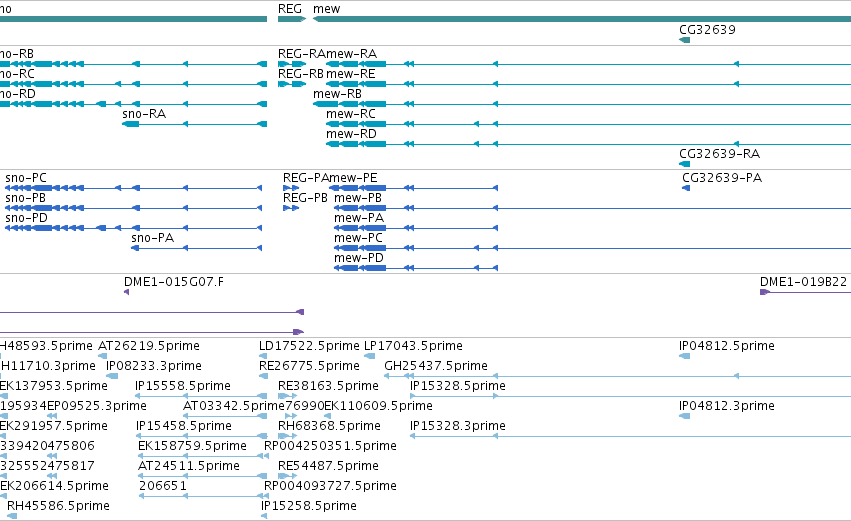This screenshot has height=521, width=851.
Task: Select the mew gene label in gene track
Action: click(327, 9)
